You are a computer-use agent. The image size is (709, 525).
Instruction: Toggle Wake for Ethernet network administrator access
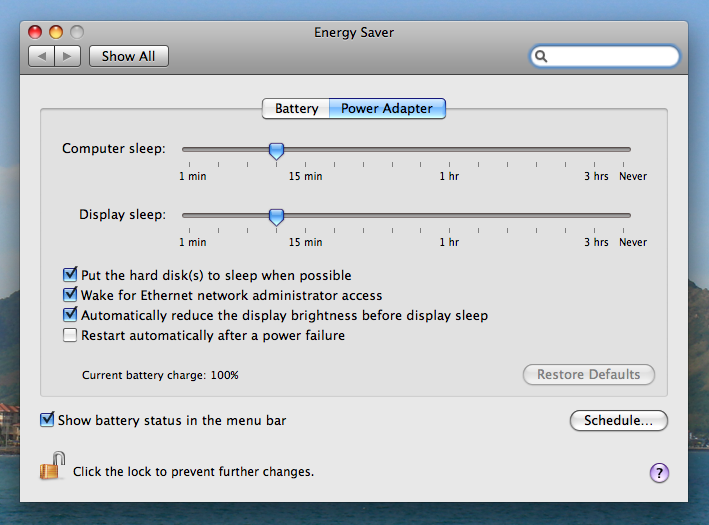[70, 294]
